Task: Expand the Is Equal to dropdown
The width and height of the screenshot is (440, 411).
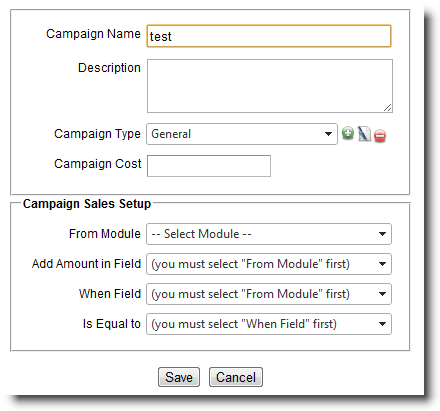Action: pyautogui.click(x=269, y=324)
